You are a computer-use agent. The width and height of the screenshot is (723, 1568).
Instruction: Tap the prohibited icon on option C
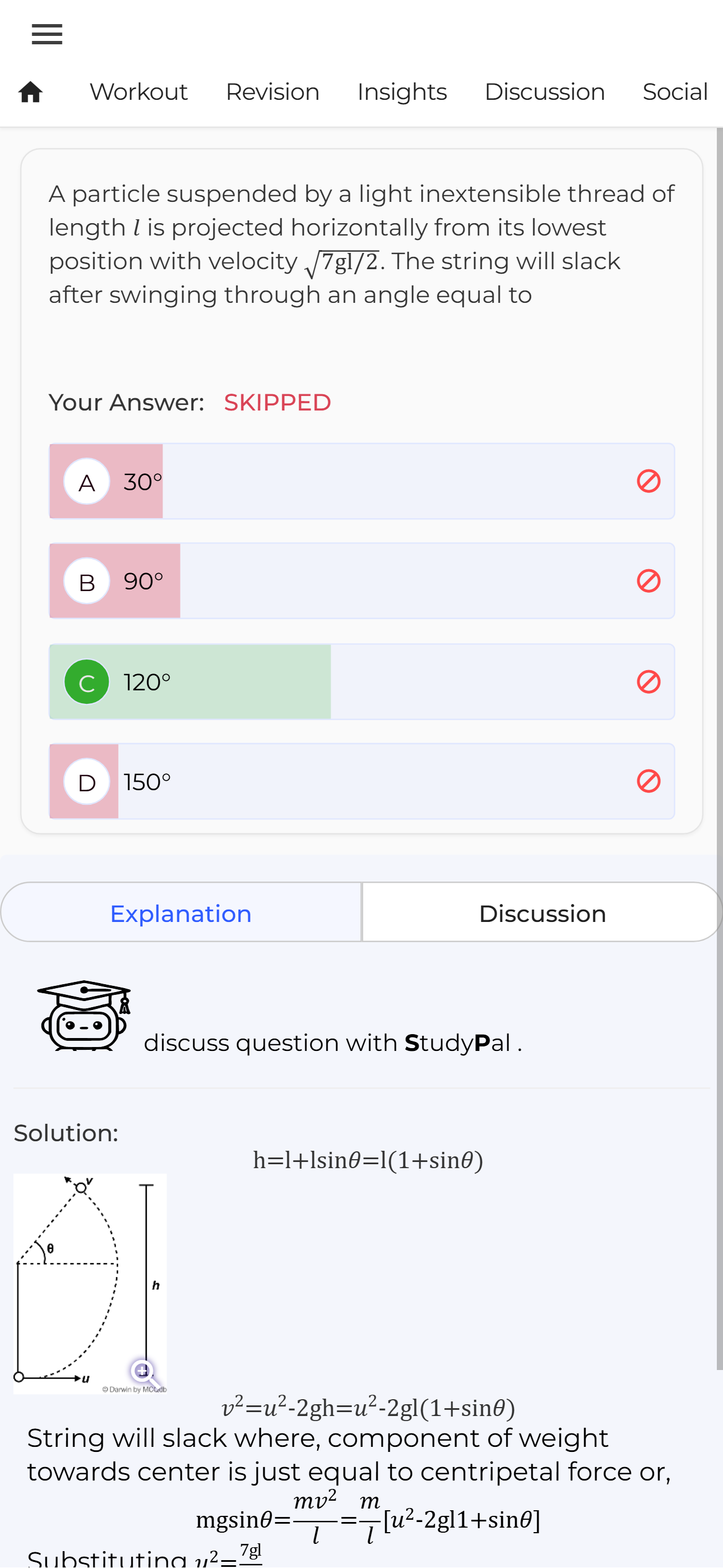(x=648, y=681)
